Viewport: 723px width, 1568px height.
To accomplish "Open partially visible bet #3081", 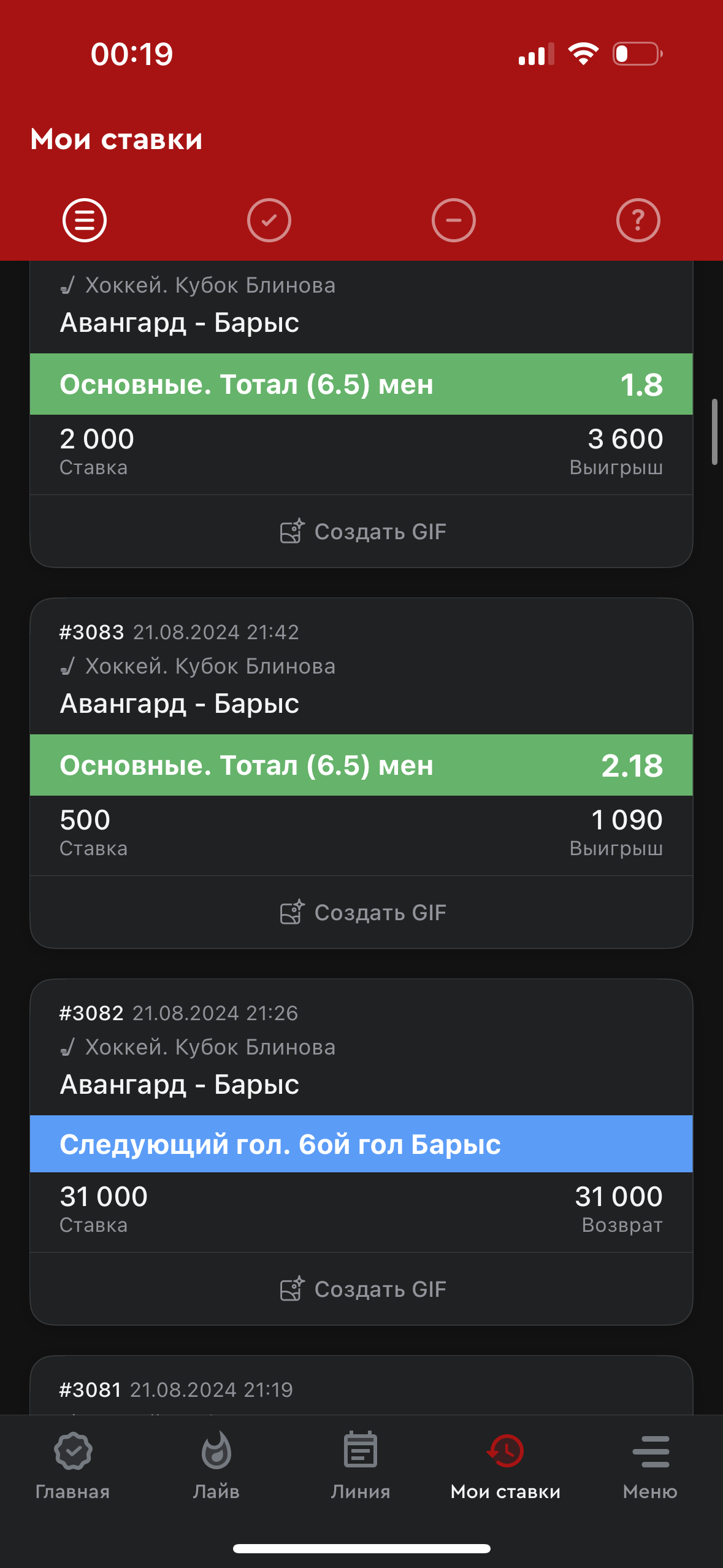I will click(177, 1389).
